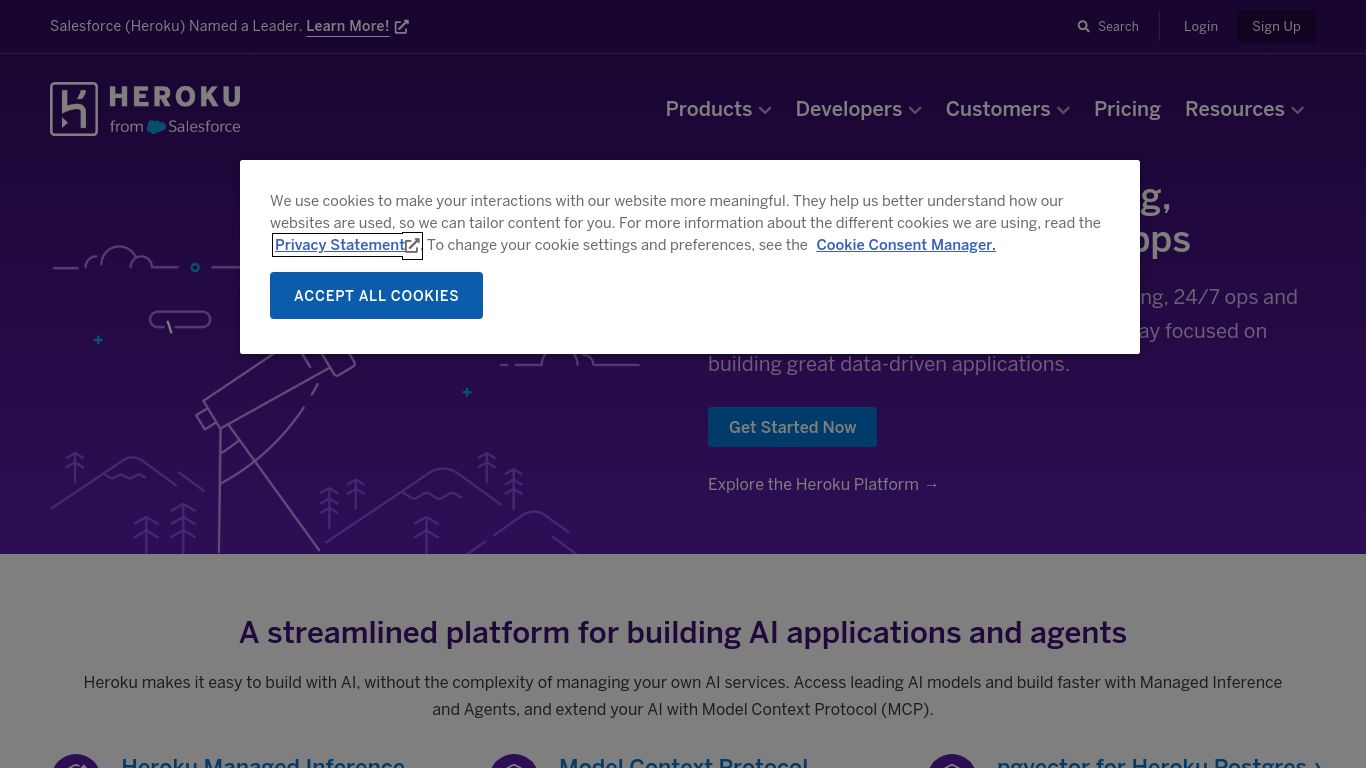Expand the Products menu chevron
The width and height of the screenshot is (1366, 768).
(765, 110)
